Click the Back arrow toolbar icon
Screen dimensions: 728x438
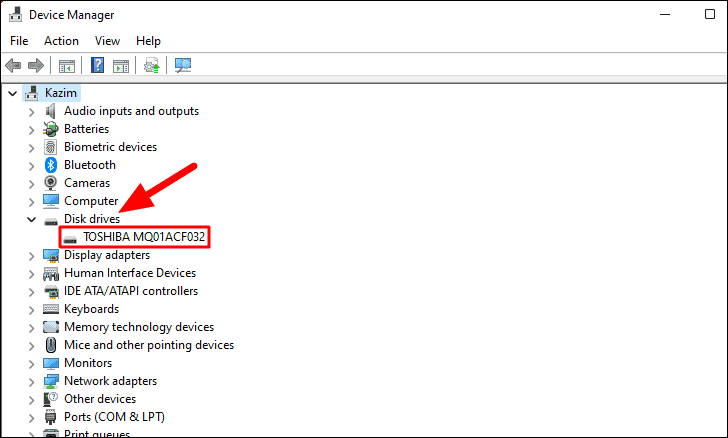click(x=13, y=65)
